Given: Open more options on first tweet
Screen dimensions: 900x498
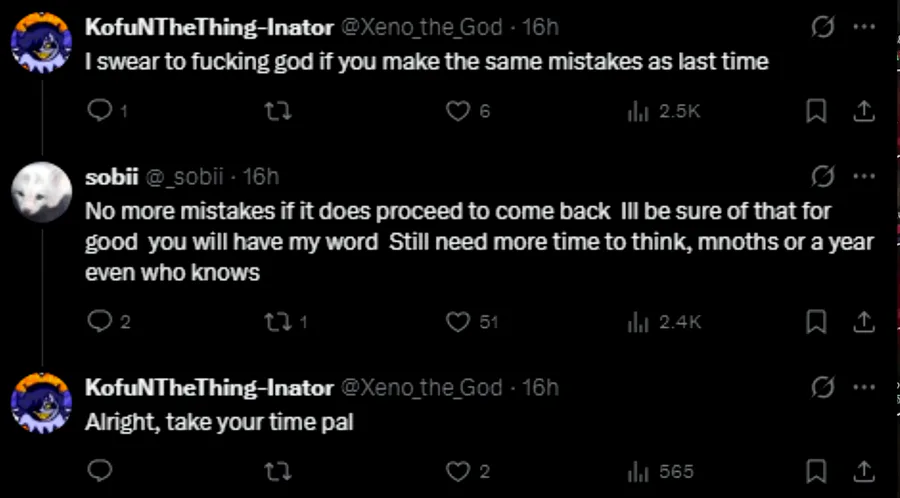Looking at the screenshot, I should click(863, 27).
